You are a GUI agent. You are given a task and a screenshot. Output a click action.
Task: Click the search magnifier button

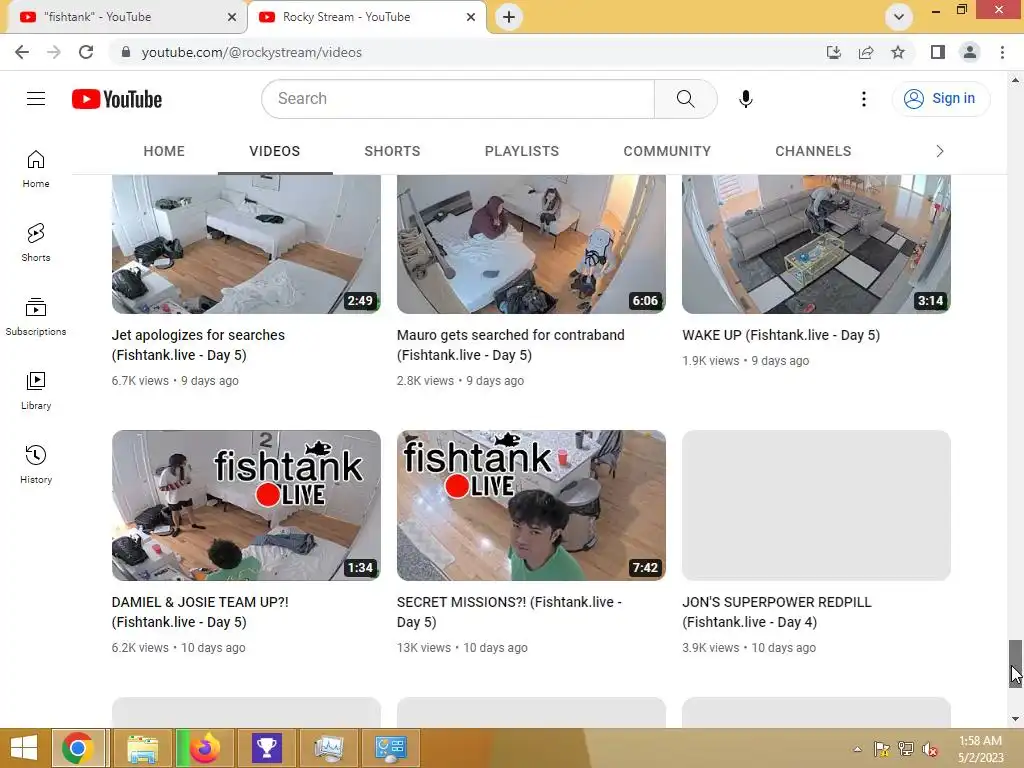[685, 99]
